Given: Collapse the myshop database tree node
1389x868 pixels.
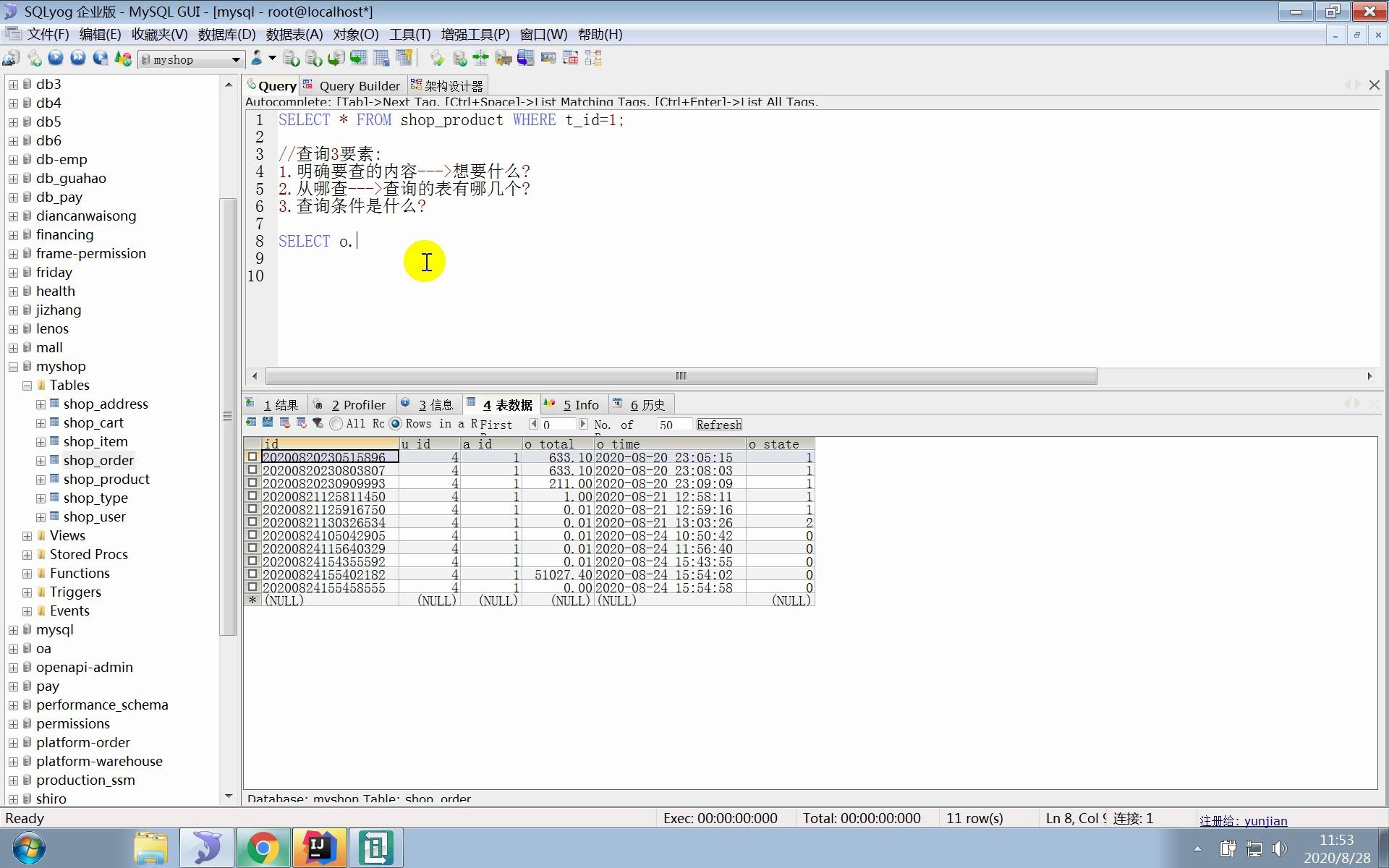Looking at the screenshot, I should [x=14, y=367].
